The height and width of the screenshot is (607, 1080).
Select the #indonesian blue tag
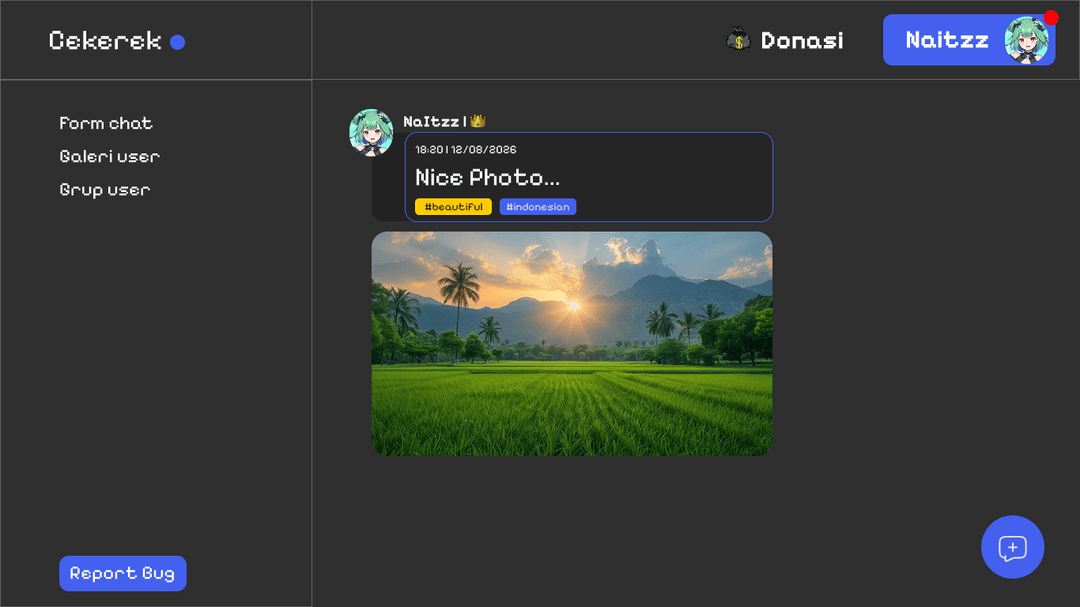pyautogui.click(x=538, y=207)
